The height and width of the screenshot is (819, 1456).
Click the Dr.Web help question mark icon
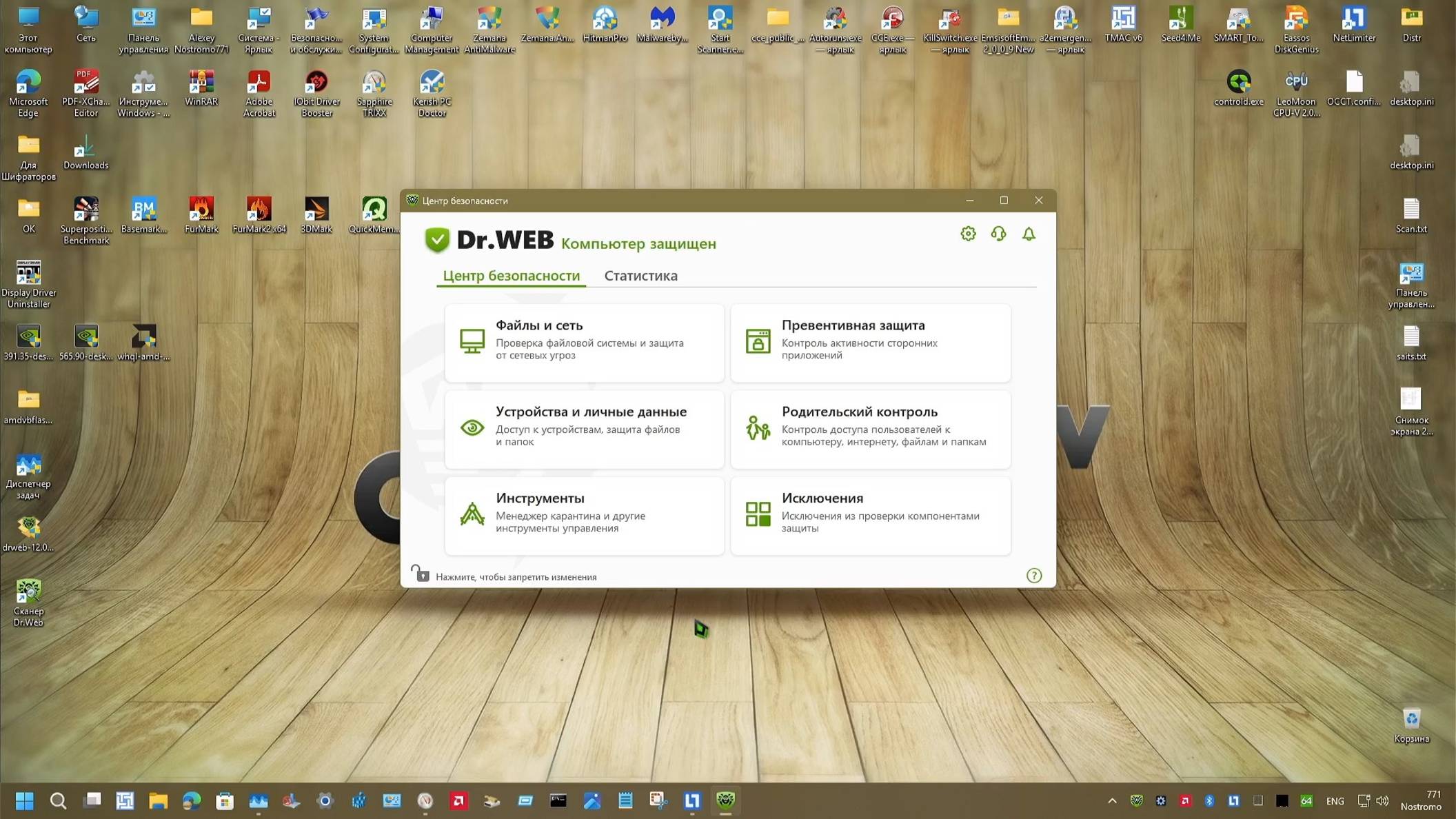[1034, 576]
